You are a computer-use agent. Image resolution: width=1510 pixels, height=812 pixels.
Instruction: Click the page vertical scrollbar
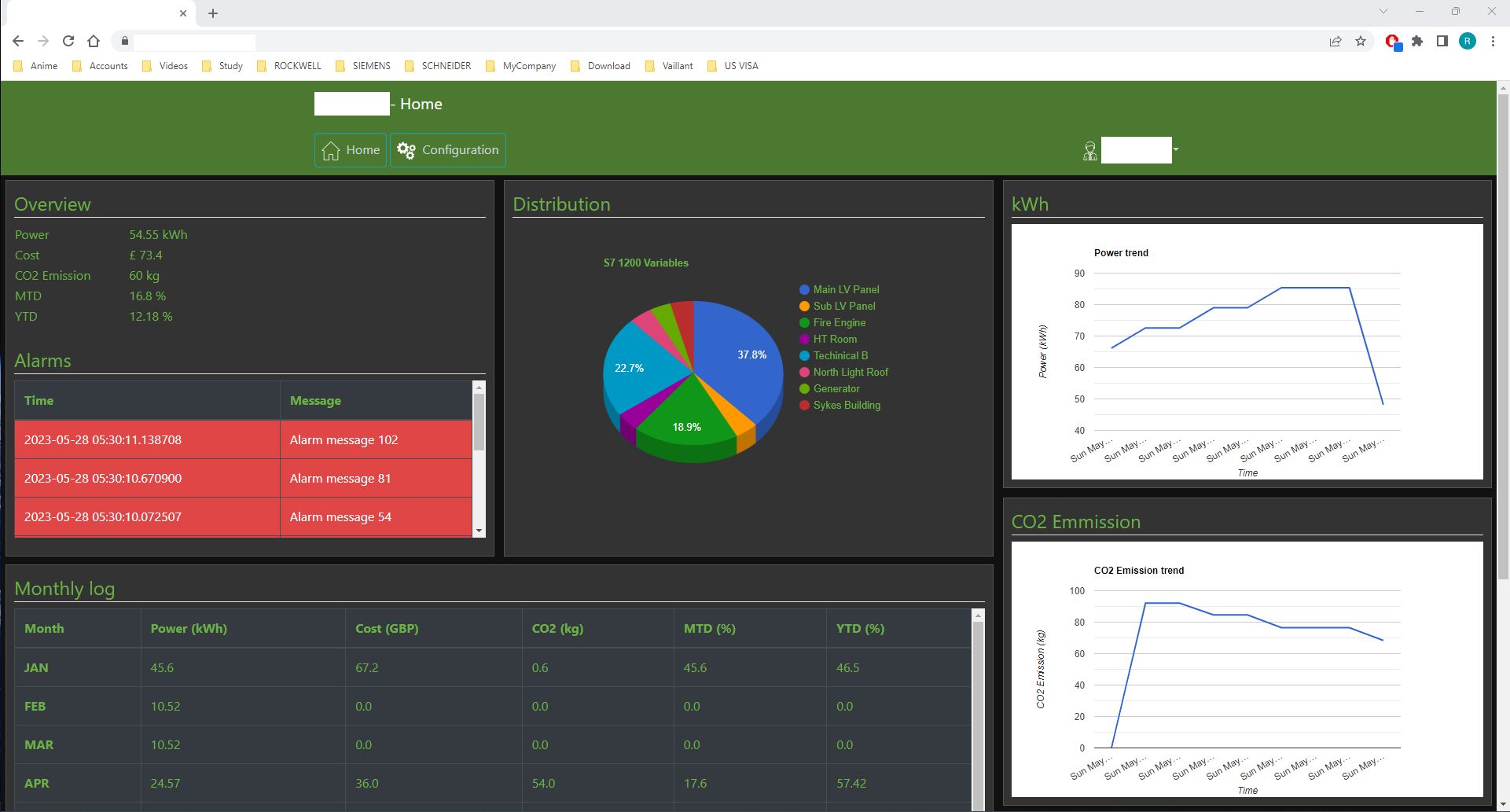click(x=1503, y=338)
